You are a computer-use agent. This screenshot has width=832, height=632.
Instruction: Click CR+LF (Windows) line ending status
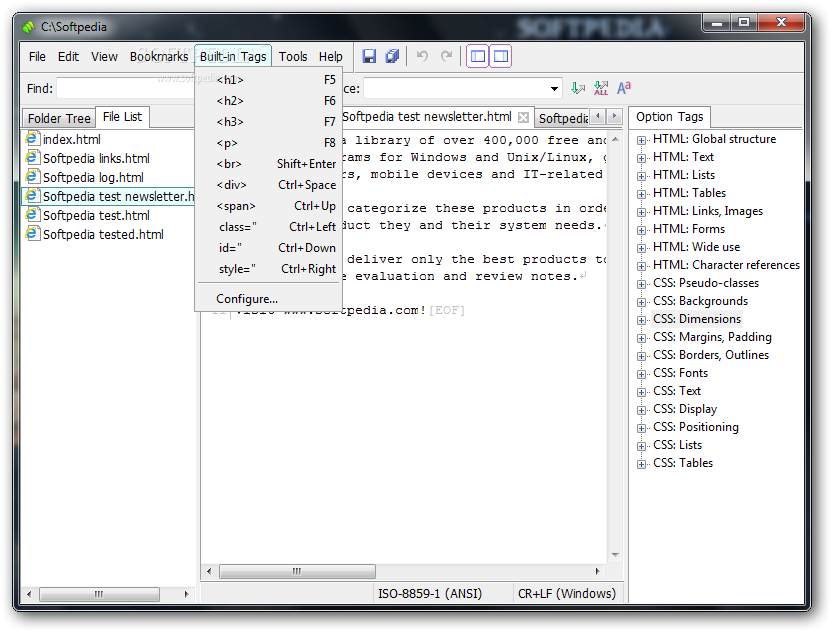[x=567, y=593]
